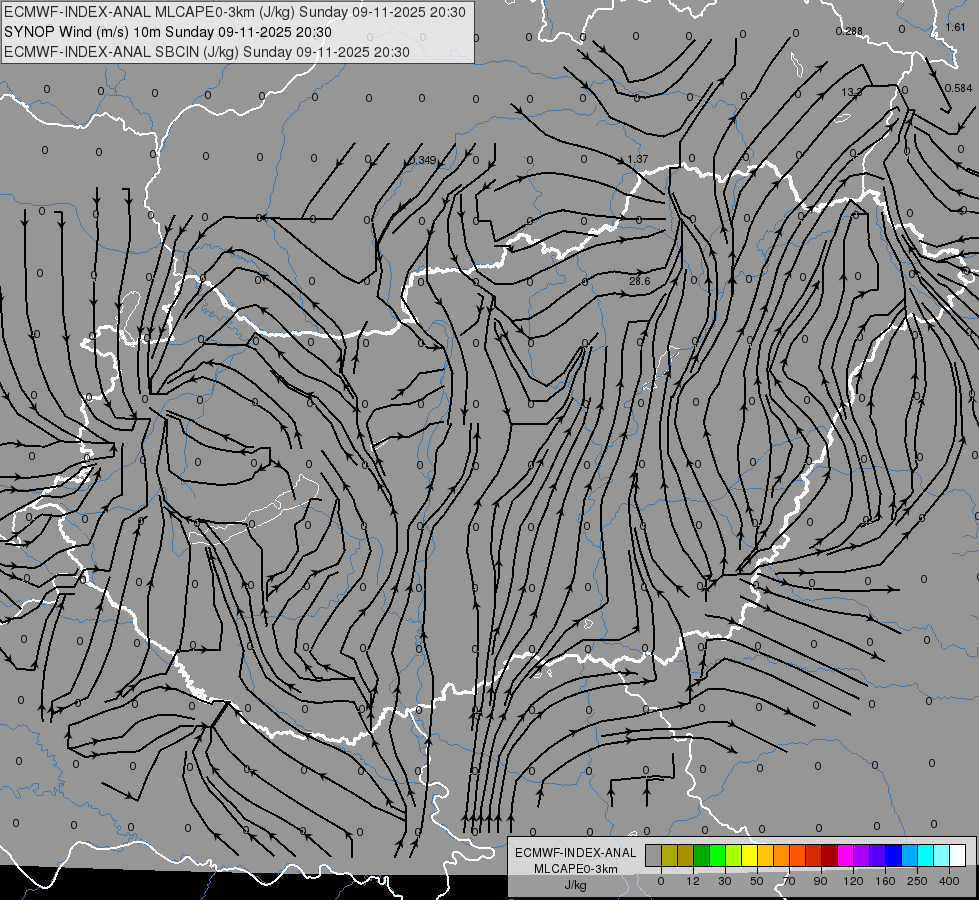Click the legend label 250
The width and height of the screenshot is (979, 900).
pyautogui.click(x=917, y=881)
